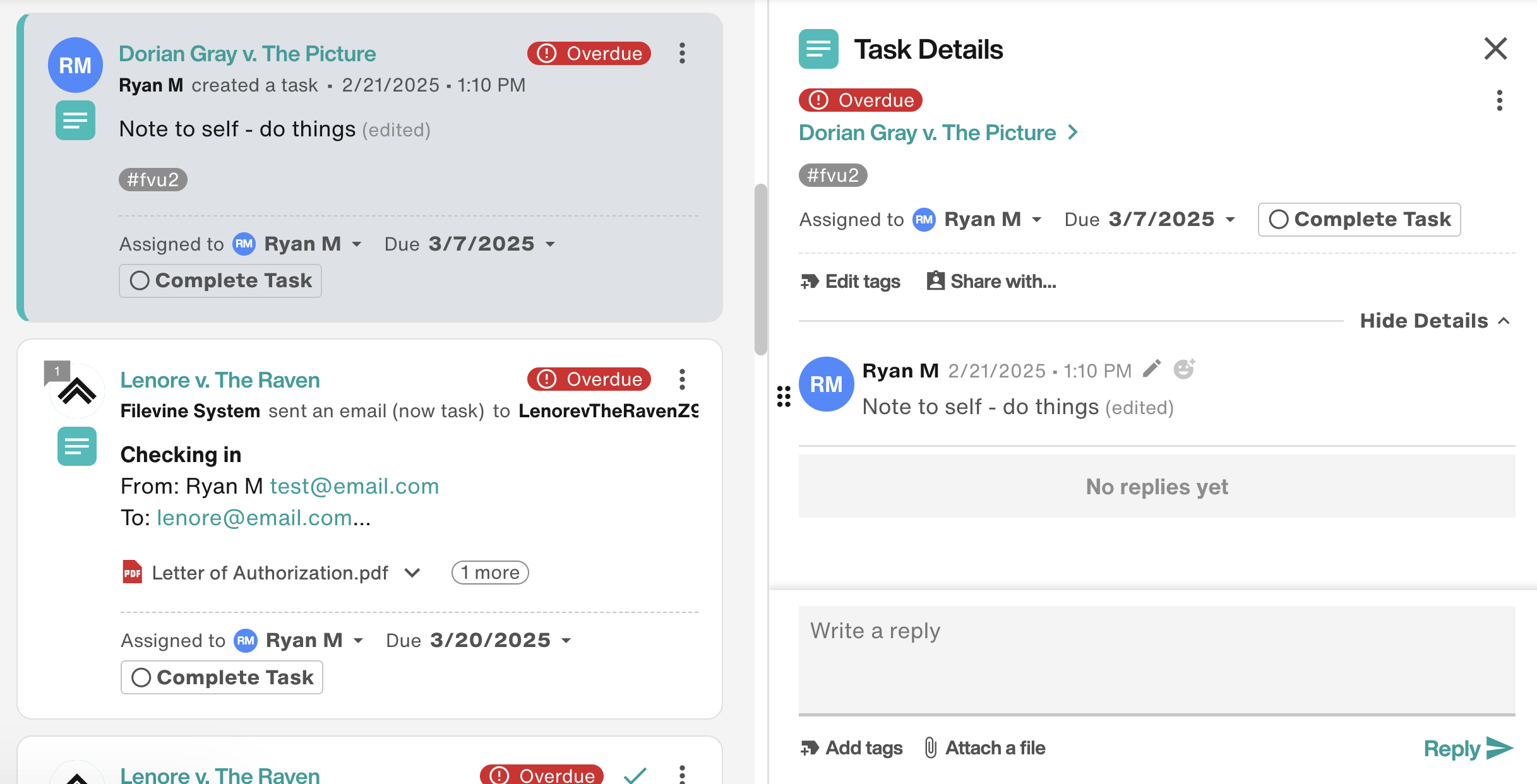Viewport: 1537px width, 784px height.
Task: Click the Edit tags tag icon
Action: point(810,282)
